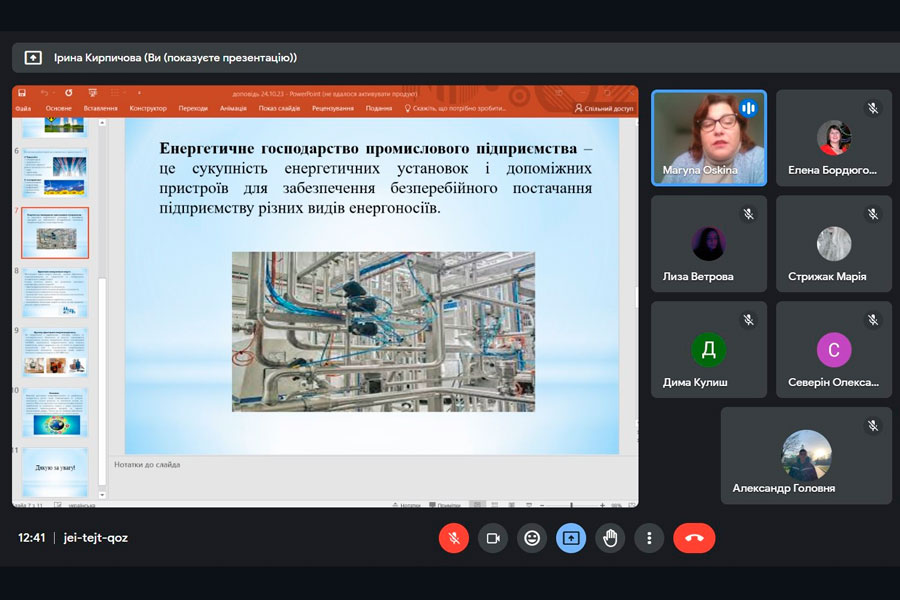Screen dimensions: 900x600
Task: Click the presenting icon beside Ірина Кирпичова
Action: click(33, 58)
